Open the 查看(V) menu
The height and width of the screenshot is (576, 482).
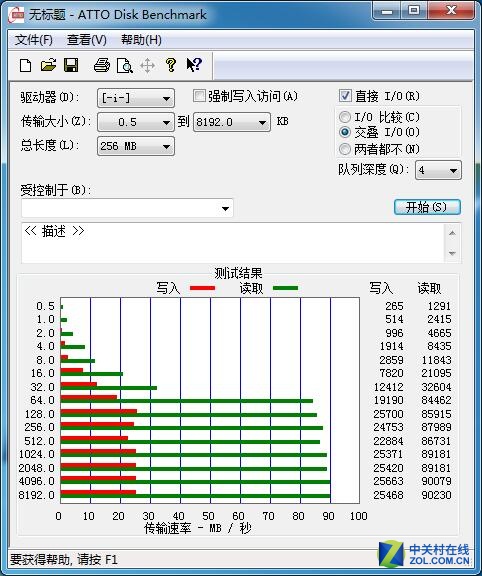[87, 40]
